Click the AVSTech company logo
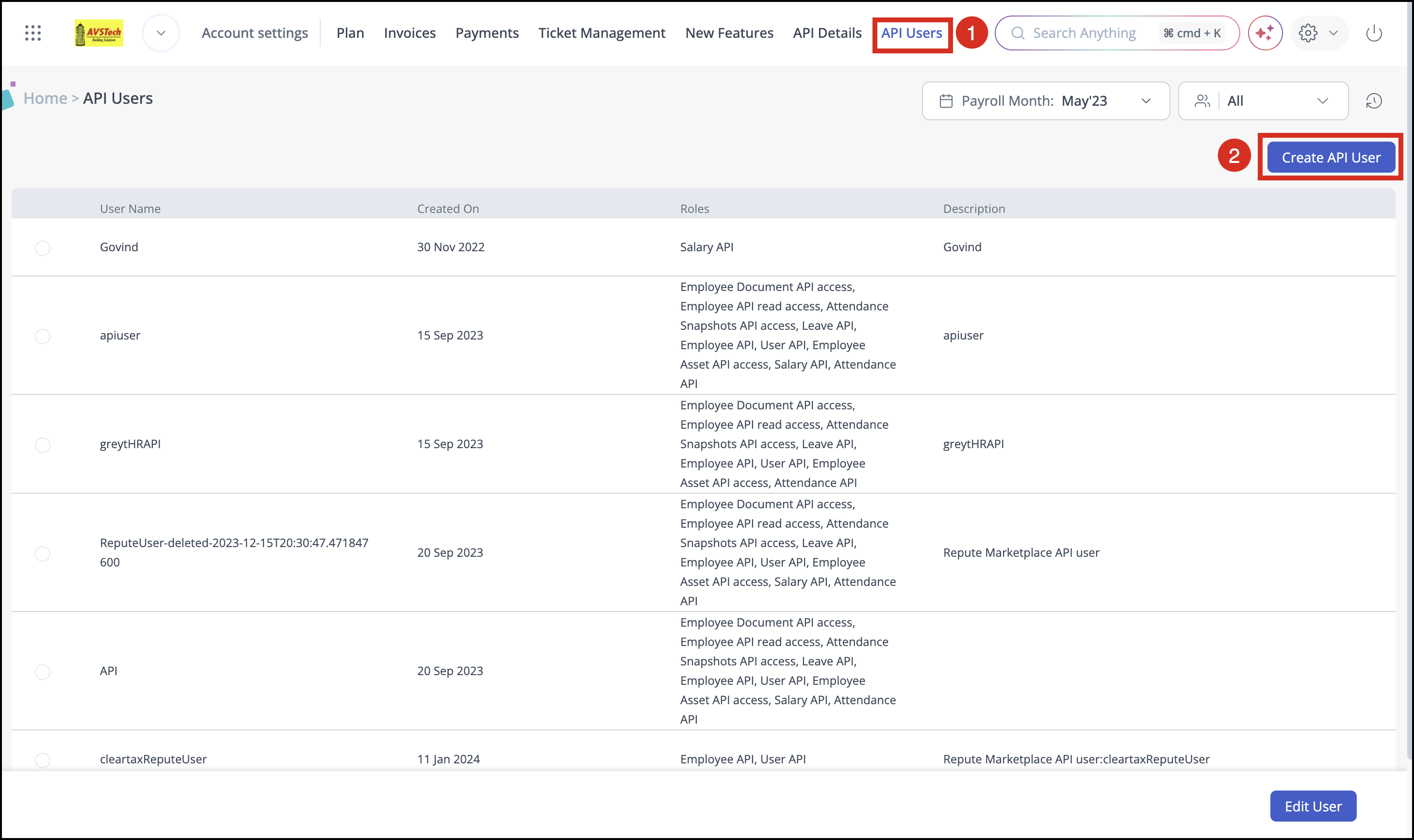Viewport: 1414px width, 840px height. (99, 33)
